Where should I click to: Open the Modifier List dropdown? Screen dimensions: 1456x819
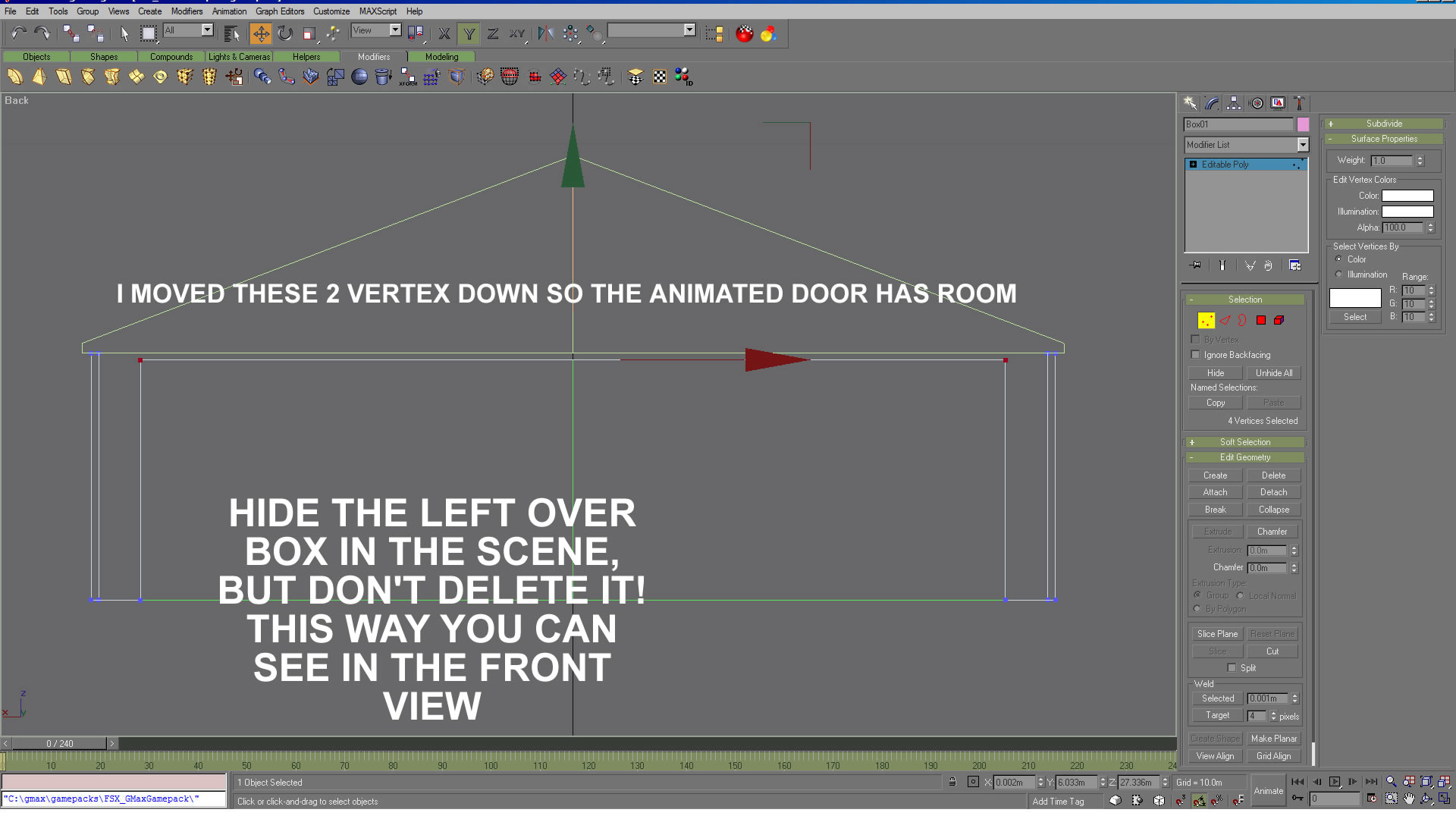(x=1303, y=145)
